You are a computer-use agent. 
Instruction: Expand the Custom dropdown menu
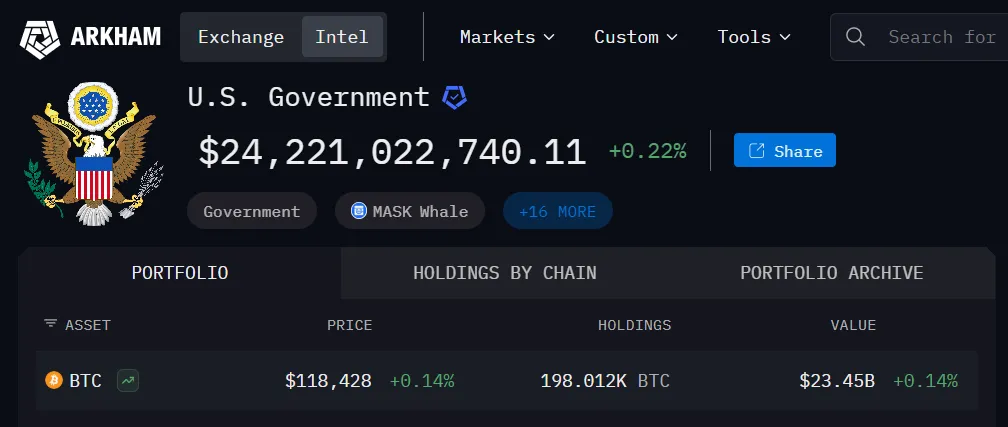click(636, 37)
